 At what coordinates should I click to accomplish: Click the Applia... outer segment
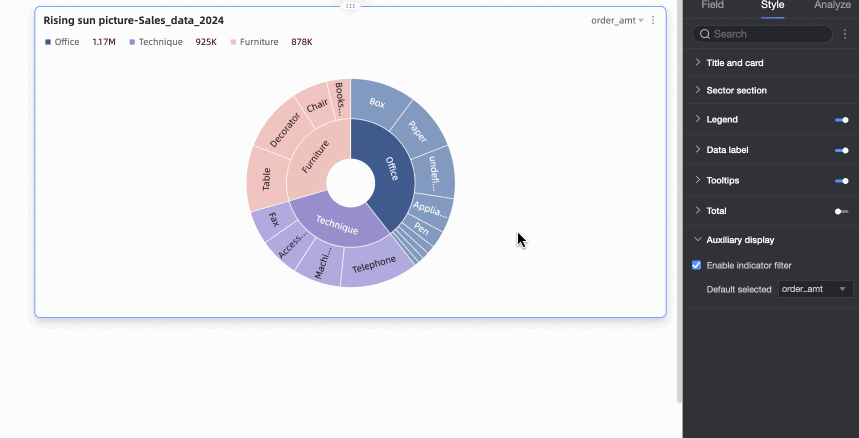(430, 209)
